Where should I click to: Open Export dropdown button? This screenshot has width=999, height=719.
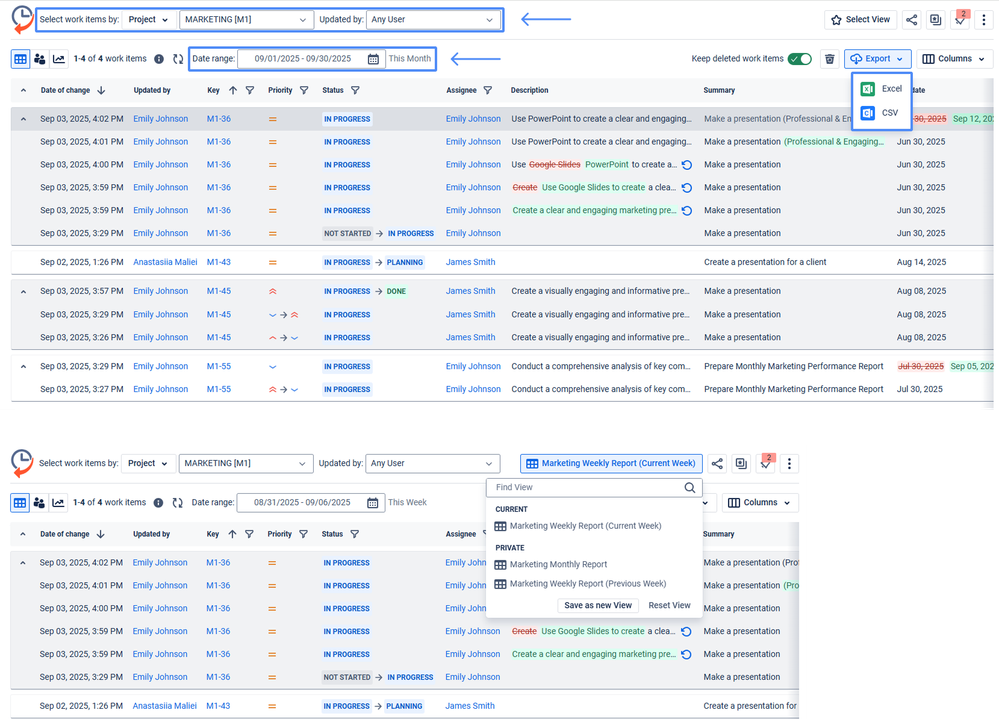click(878, 59)
